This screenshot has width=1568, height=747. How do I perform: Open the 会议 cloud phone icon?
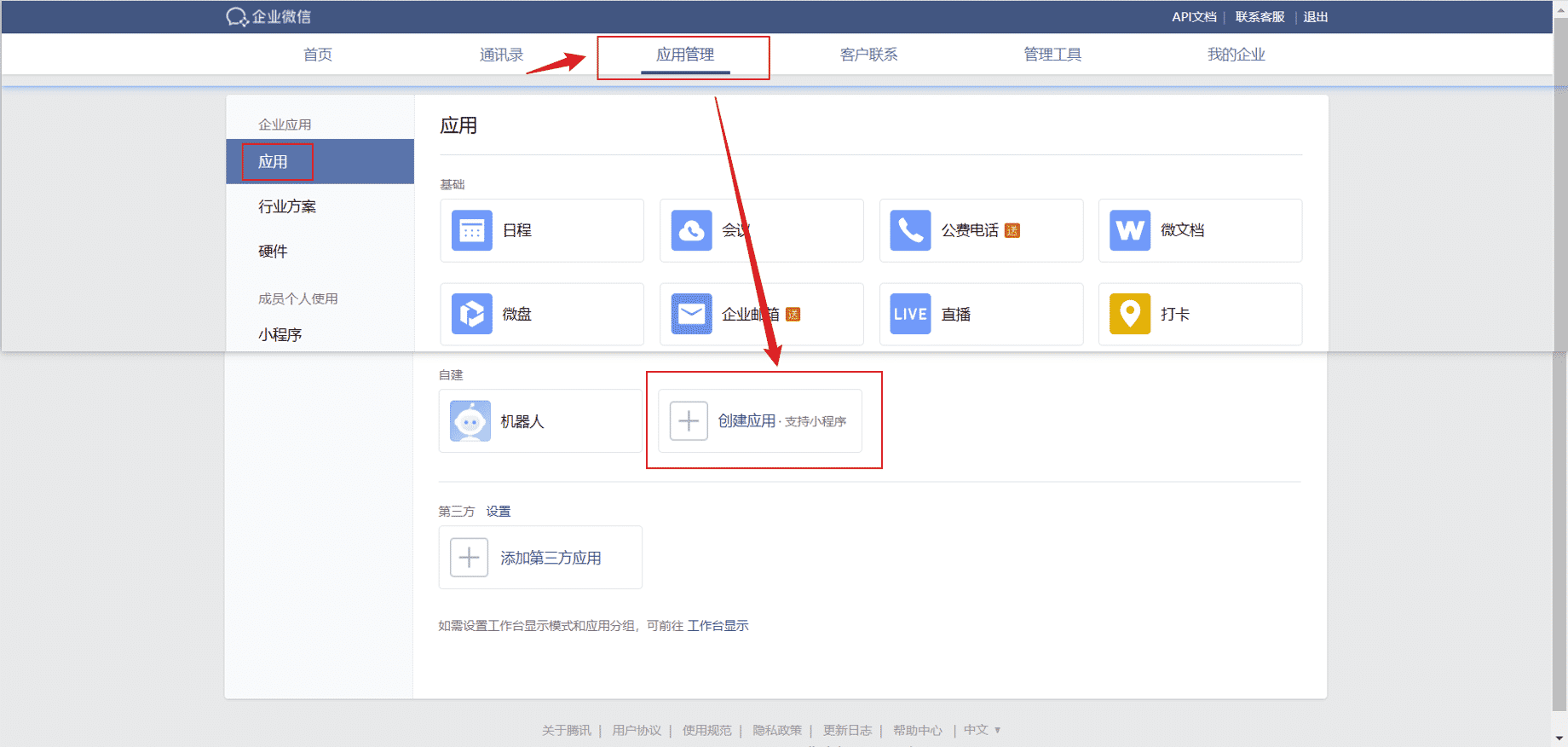click(x=692, y=230)
